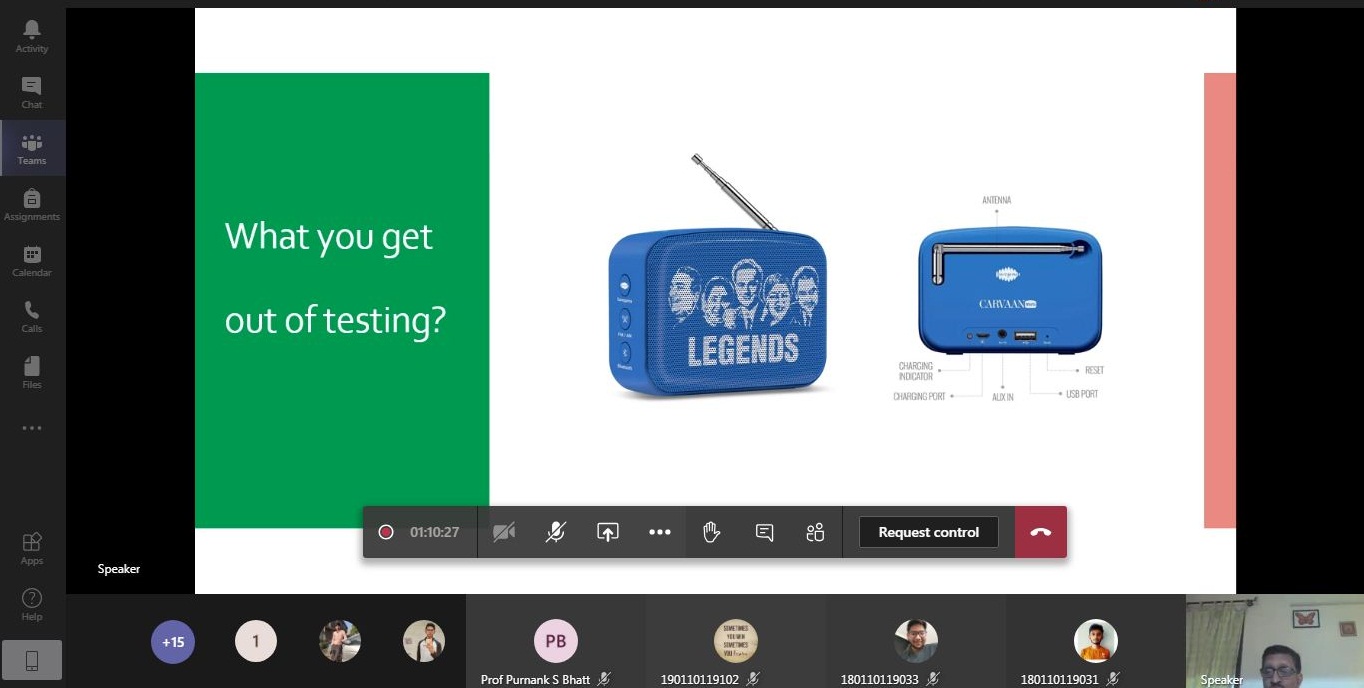The width and height of the screenshot is (1364, 688).
Task: Raise your hand in the meeting
Action: click(712, 532)
